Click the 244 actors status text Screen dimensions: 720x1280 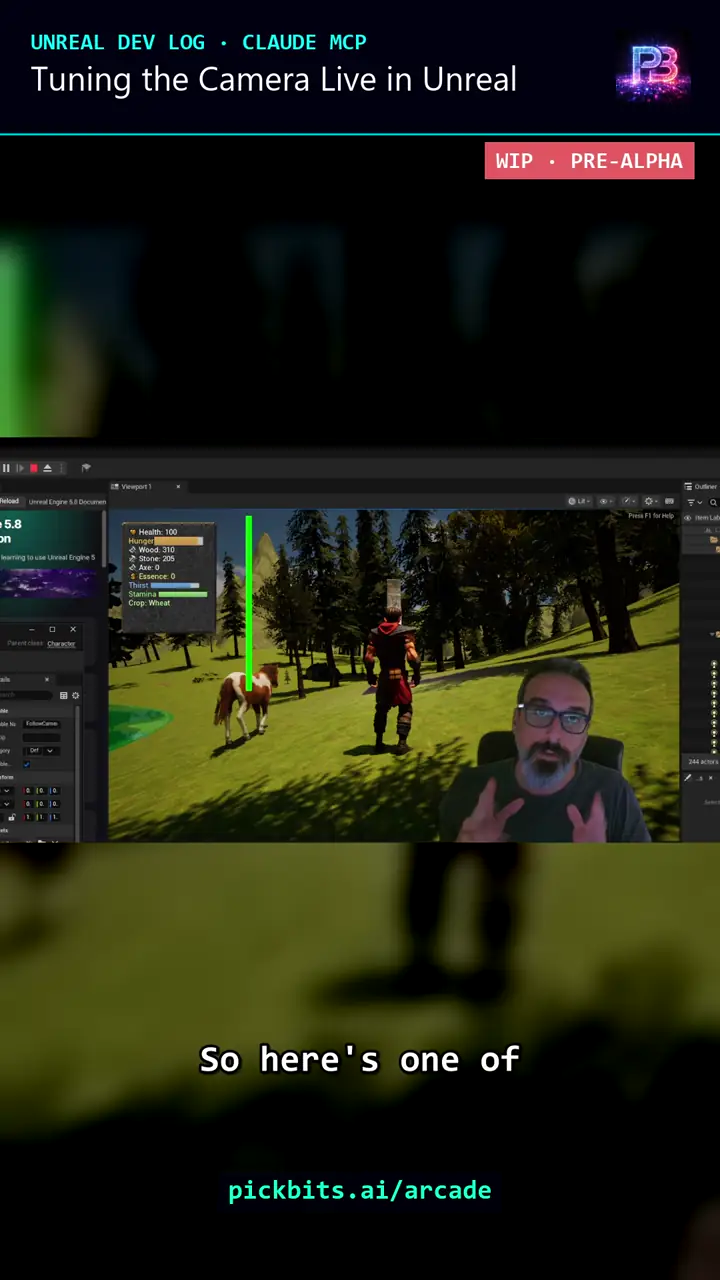[703, 762]
